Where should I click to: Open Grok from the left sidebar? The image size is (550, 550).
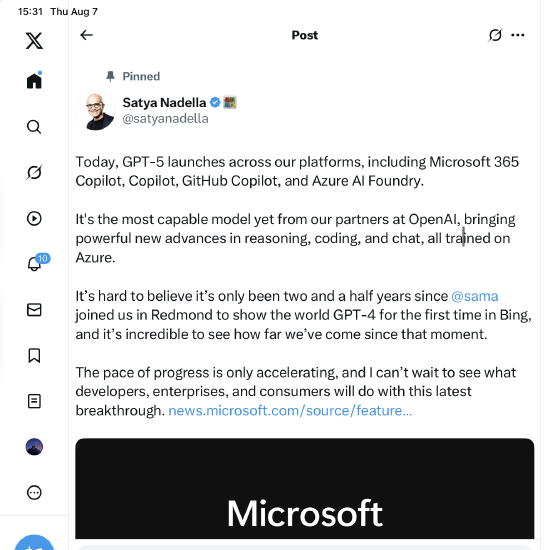click(34, 172)
